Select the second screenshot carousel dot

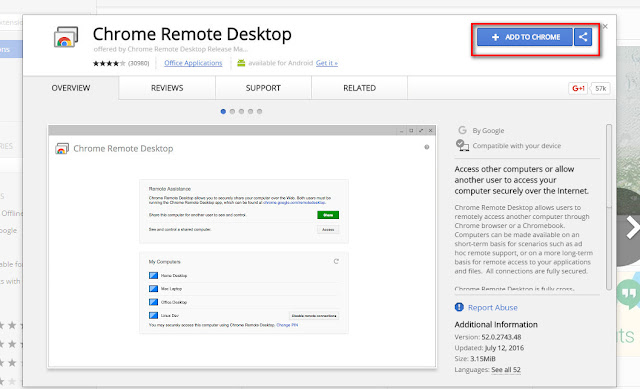(232, 111)
